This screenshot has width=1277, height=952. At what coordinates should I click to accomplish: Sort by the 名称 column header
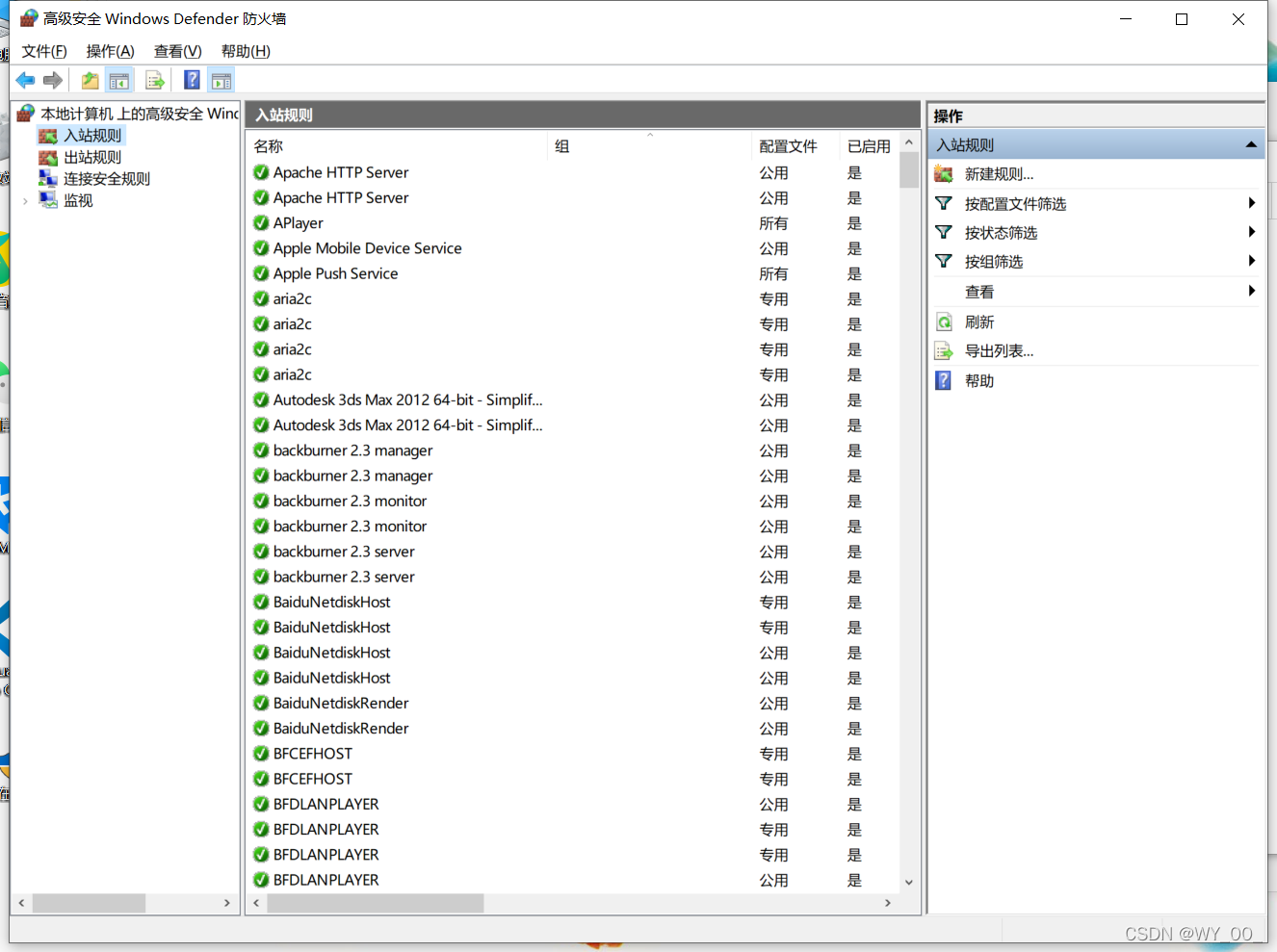(397, 146)
